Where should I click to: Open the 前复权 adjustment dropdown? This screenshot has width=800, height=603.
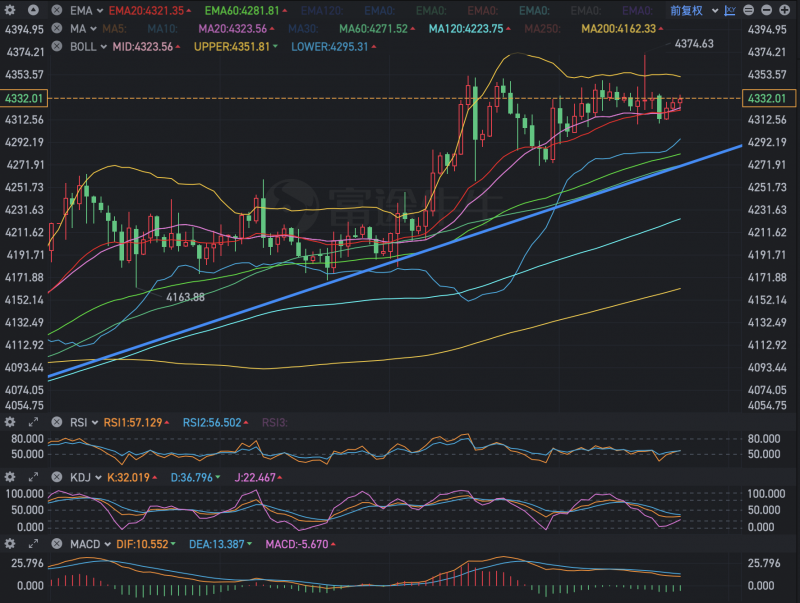(692, 9)
